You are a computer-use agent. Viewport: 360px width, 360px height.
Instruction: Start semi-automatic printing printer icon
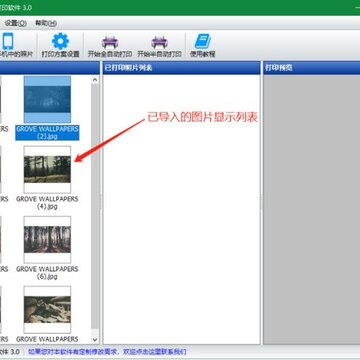click(159, 42)
